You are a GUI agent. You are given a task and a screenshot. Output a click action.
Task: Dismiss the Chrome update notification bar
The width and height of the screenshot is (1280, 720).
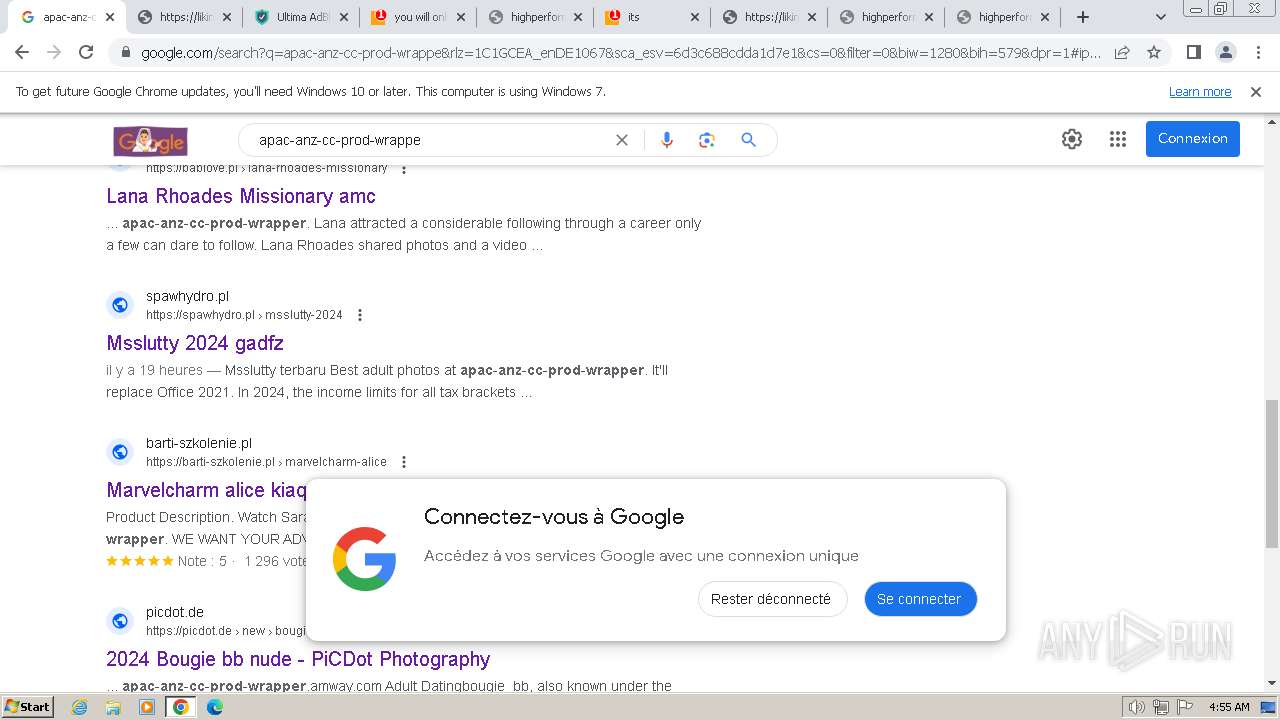coord(1256,91)
